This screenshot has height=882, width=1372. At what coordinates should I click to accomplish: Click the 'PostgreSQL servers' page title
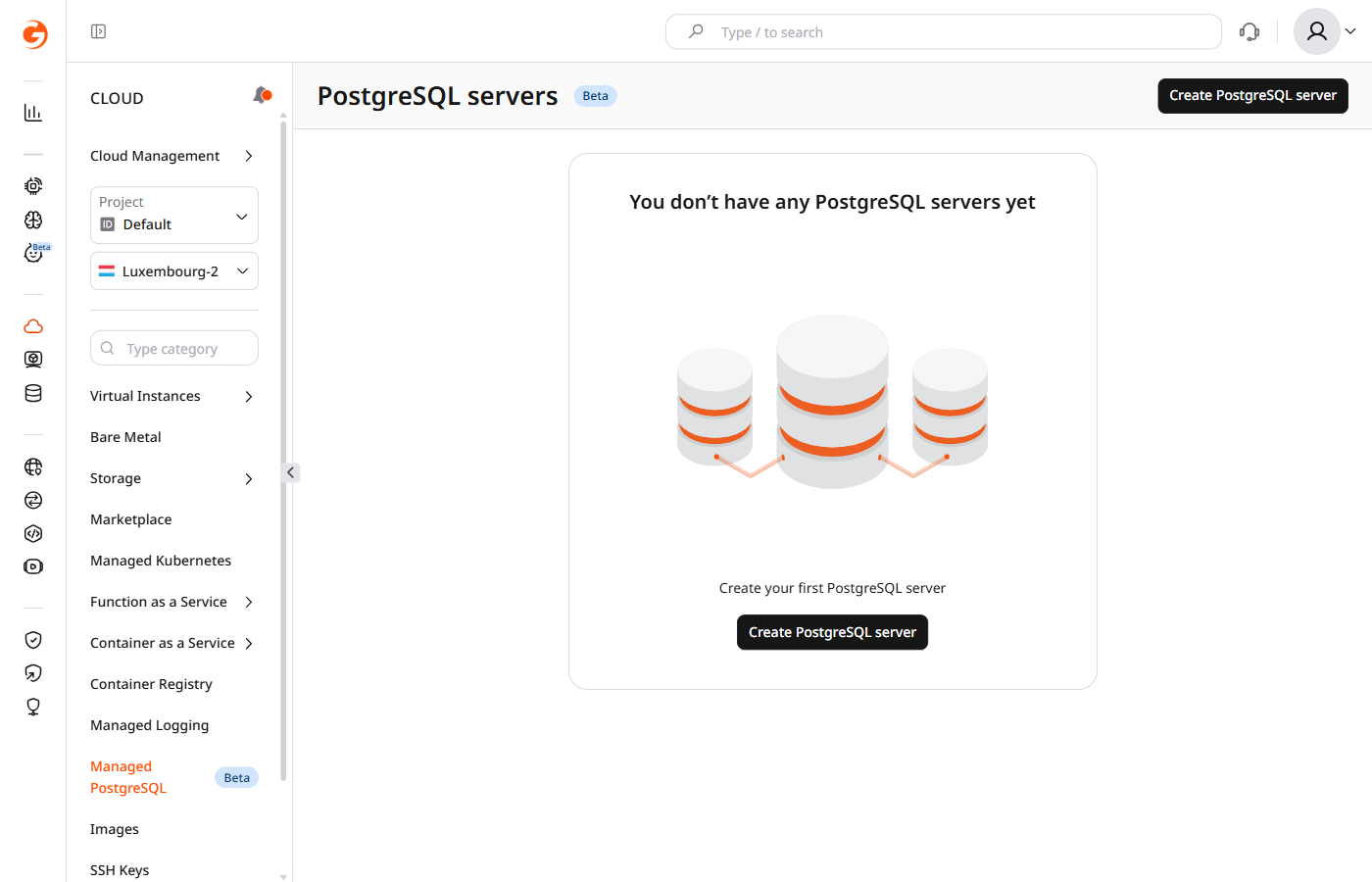(x=437, y=96)
